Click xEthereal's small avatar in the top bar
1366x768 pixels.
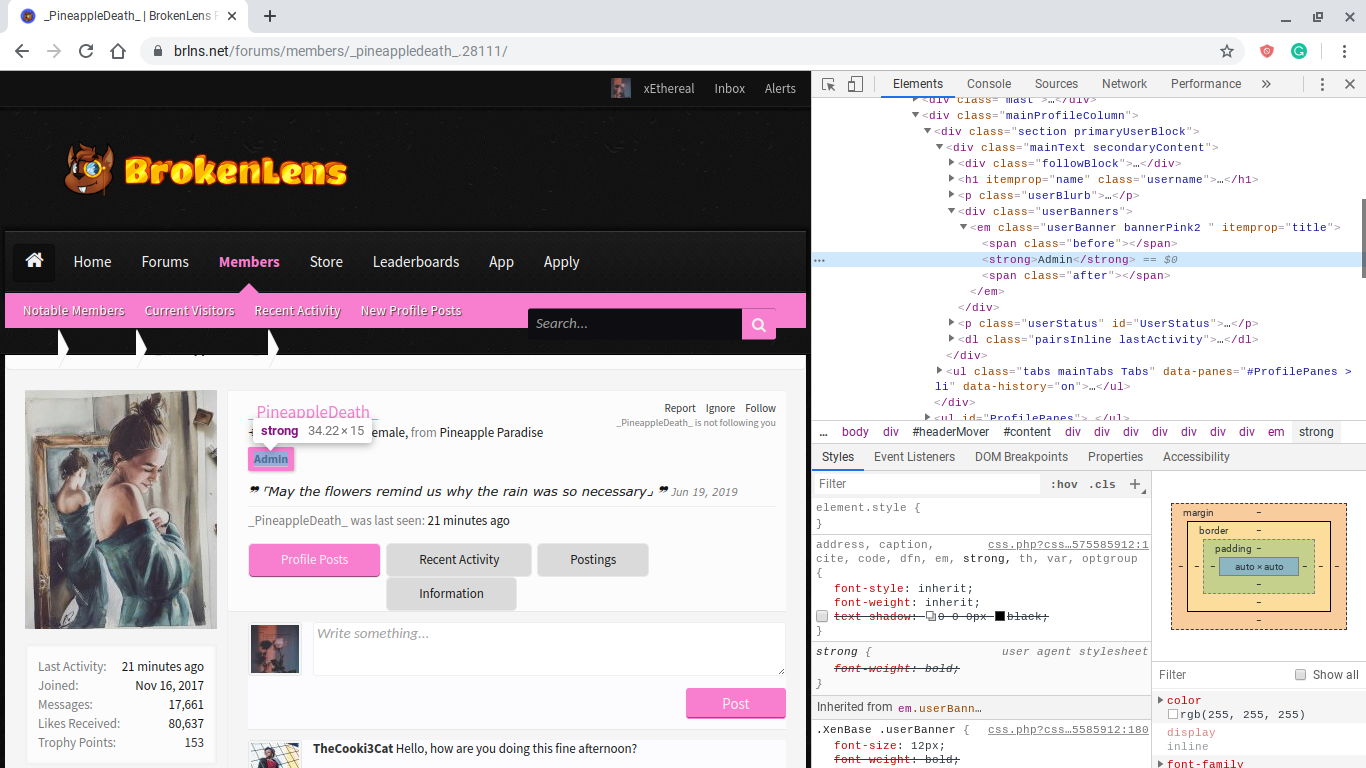point(621,88)
